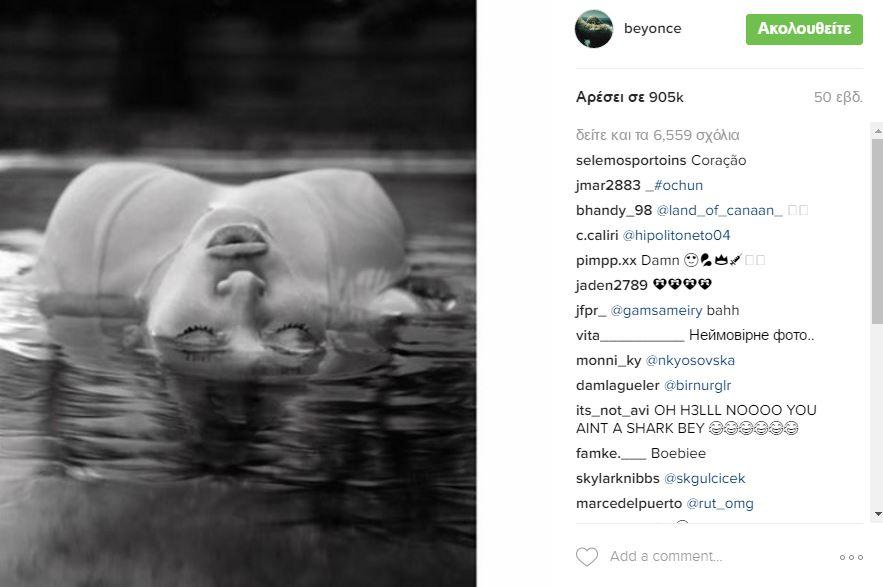Open the beyonce username link

coord(652,28)
